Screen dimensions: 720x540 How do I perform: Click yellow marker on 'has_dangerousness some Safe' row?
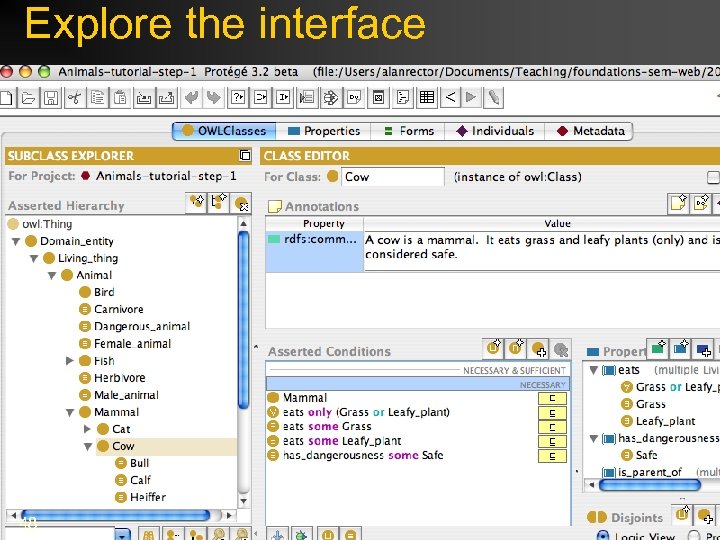[552, 456]
